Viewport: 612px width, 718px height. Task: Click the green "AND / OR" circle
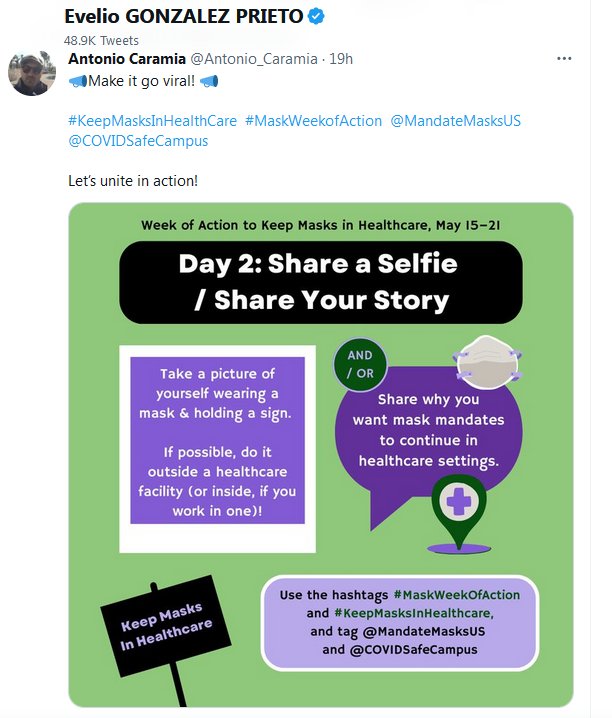(x=360, y=364)
